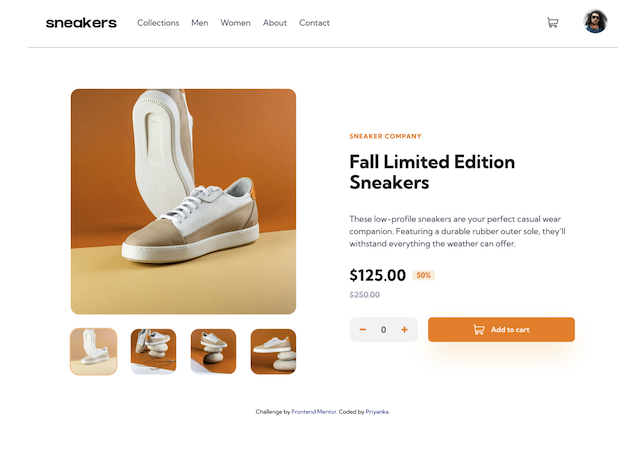Follow the Frontend Mentor link

[x=312, y=412]
